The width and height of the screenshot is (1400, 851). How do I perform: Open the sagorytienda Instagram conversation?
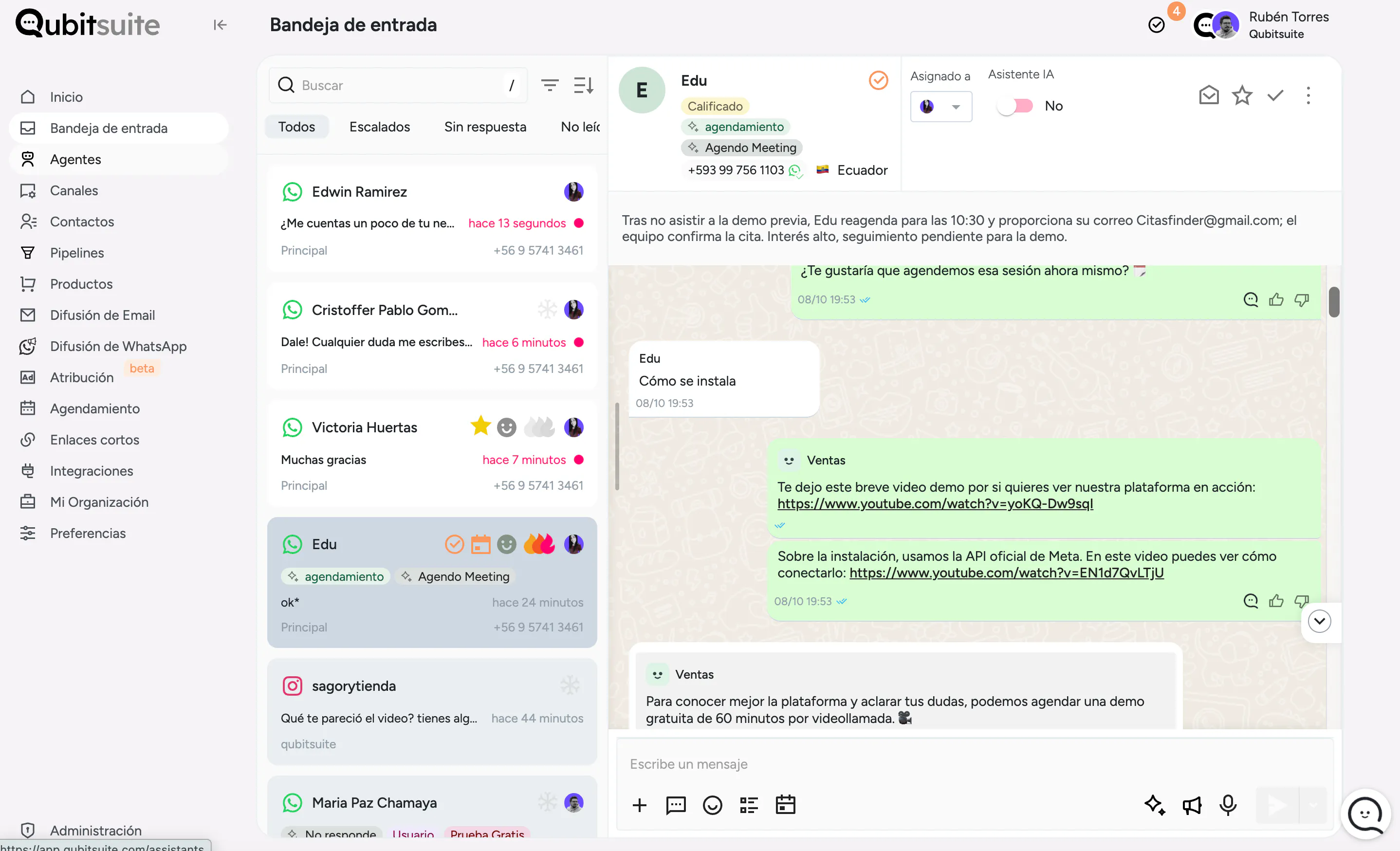(x=432, y=712)
